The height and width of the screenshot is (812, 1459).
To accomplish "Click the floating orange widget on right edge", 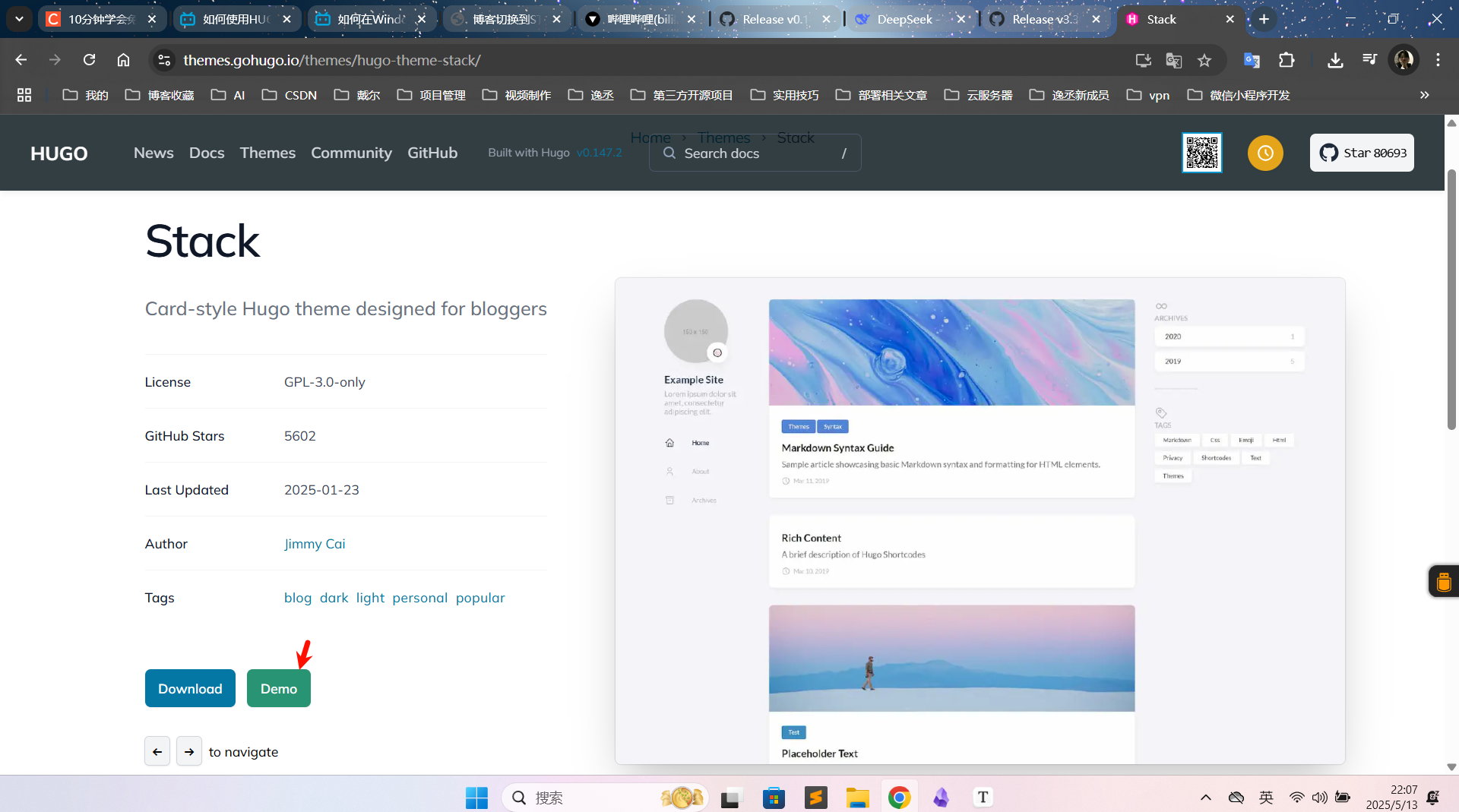I will [x=1444, y=582].
